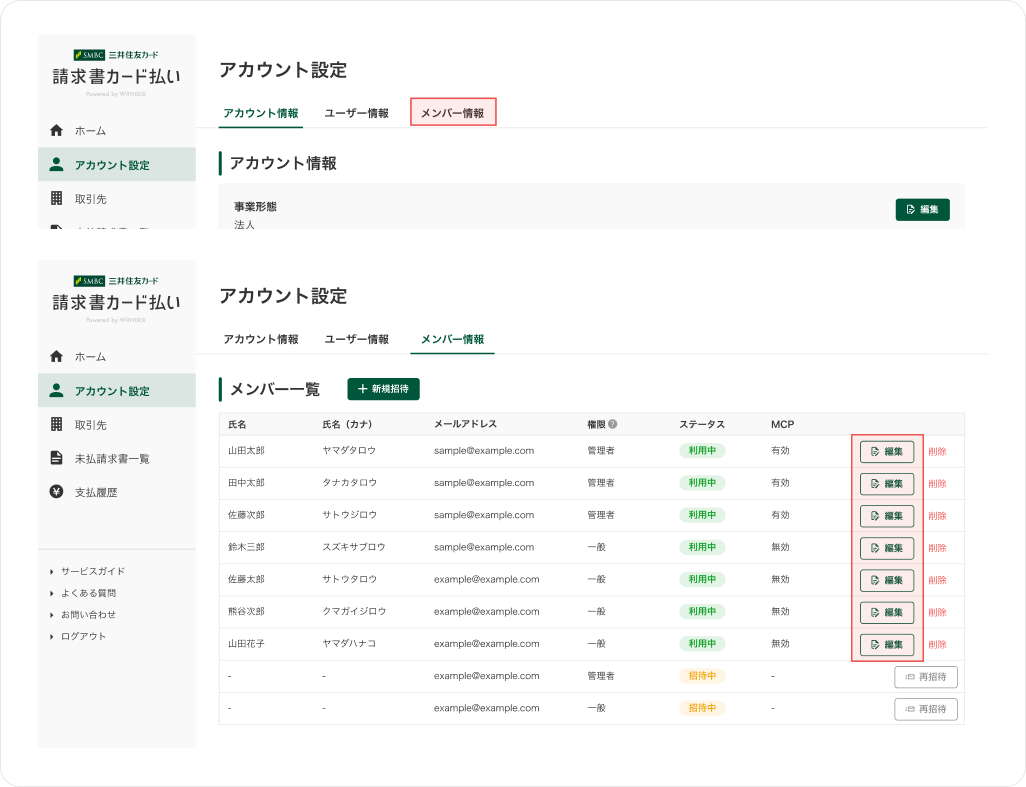Click the ステータス column header

pyautogui.click(x=702, y=424)
